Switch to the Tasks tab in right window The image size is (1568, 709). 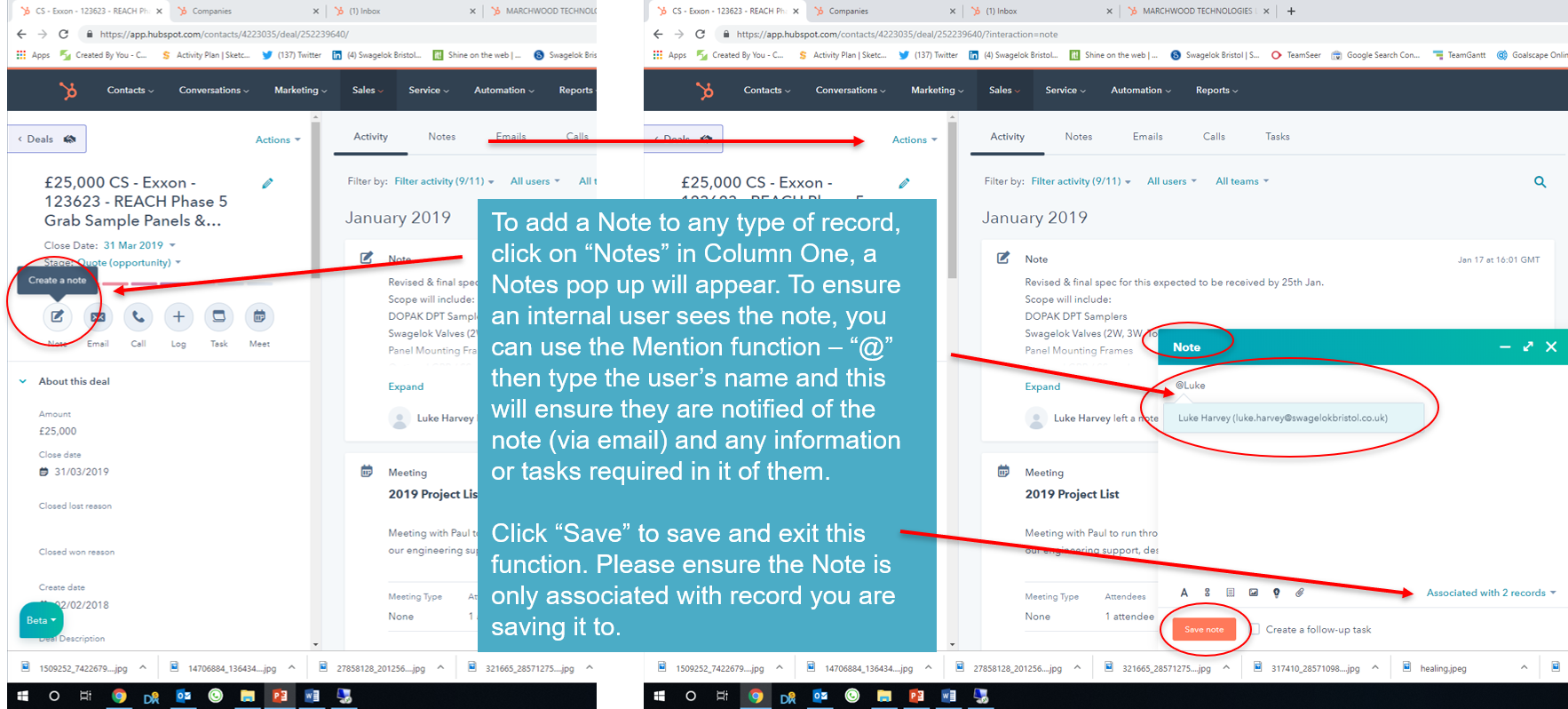(1277, 136)
